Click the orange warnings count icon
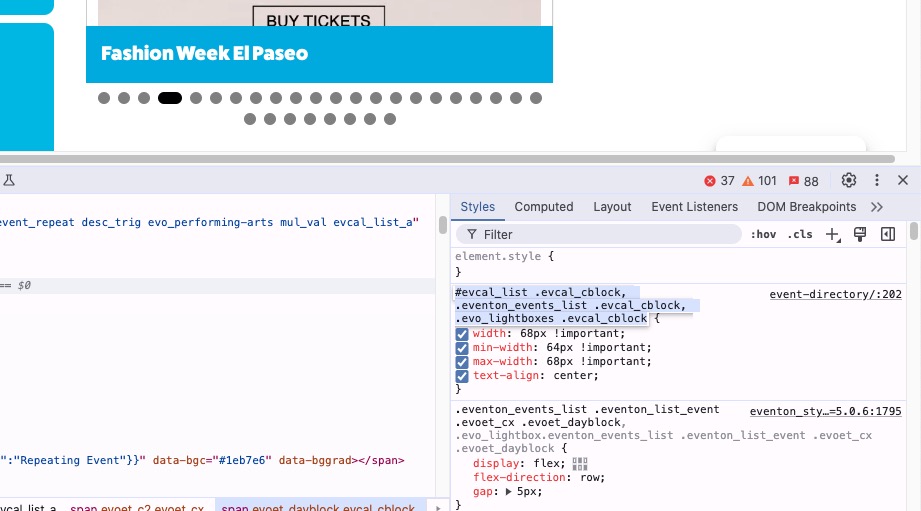This screenshot has height=511, width=921. [747, 181]
